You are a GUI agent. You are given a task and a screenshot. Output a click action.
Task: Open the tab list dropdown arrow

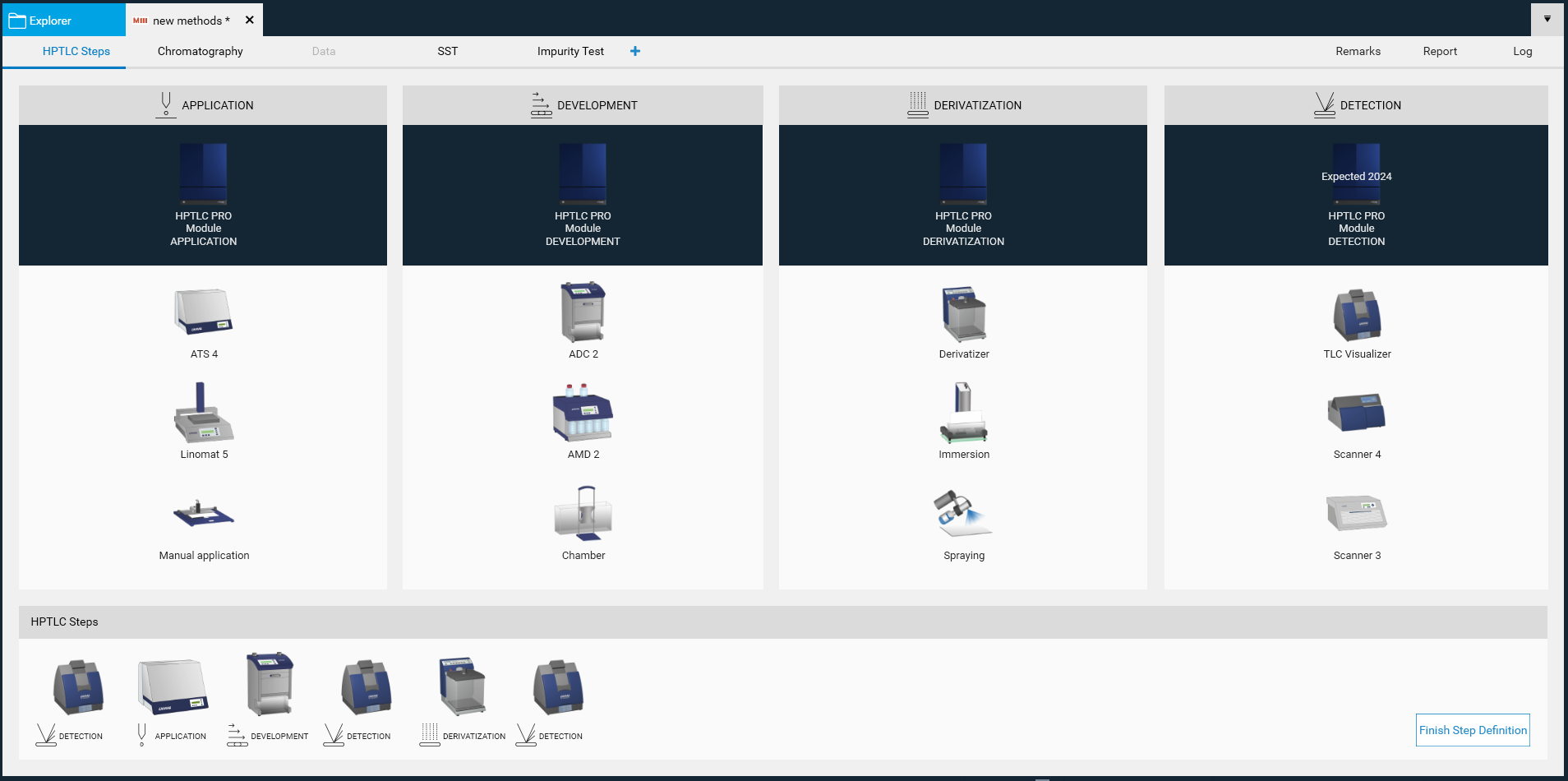point(1547,19)
